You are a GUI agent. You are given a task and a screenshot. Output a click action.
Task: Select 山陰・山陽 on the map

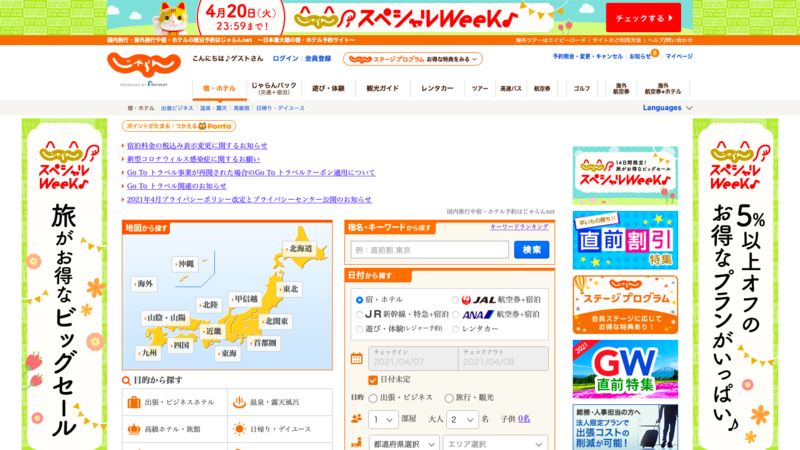pos(165,317)
